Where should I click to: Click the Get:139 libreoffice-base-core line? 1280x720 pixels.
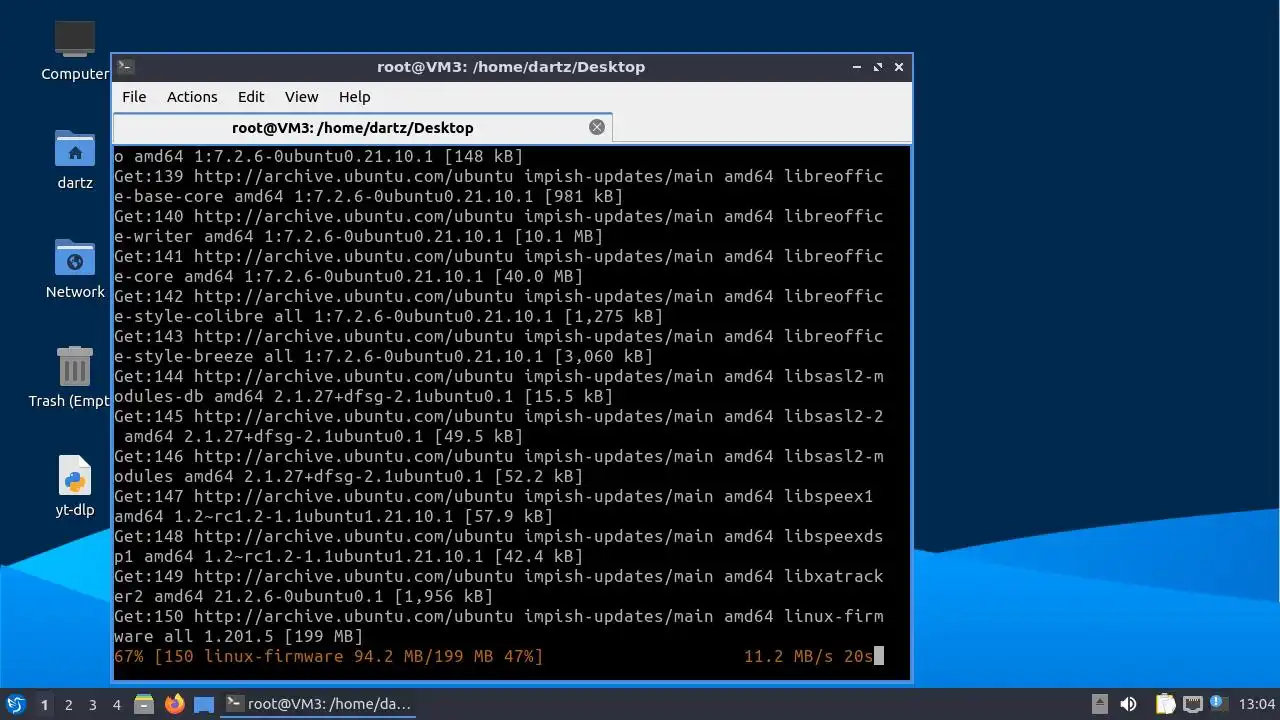pyautogui.click(x=499, y=186)
